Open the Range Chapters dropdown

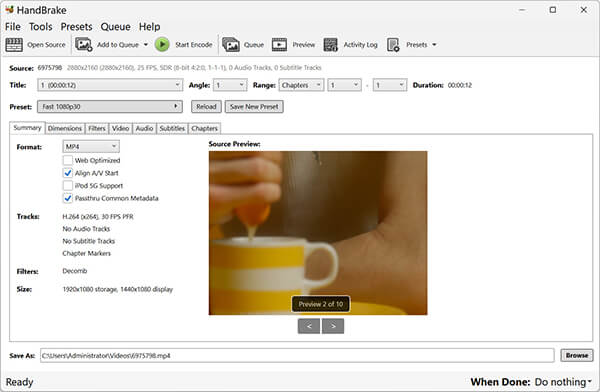point(301,85)
